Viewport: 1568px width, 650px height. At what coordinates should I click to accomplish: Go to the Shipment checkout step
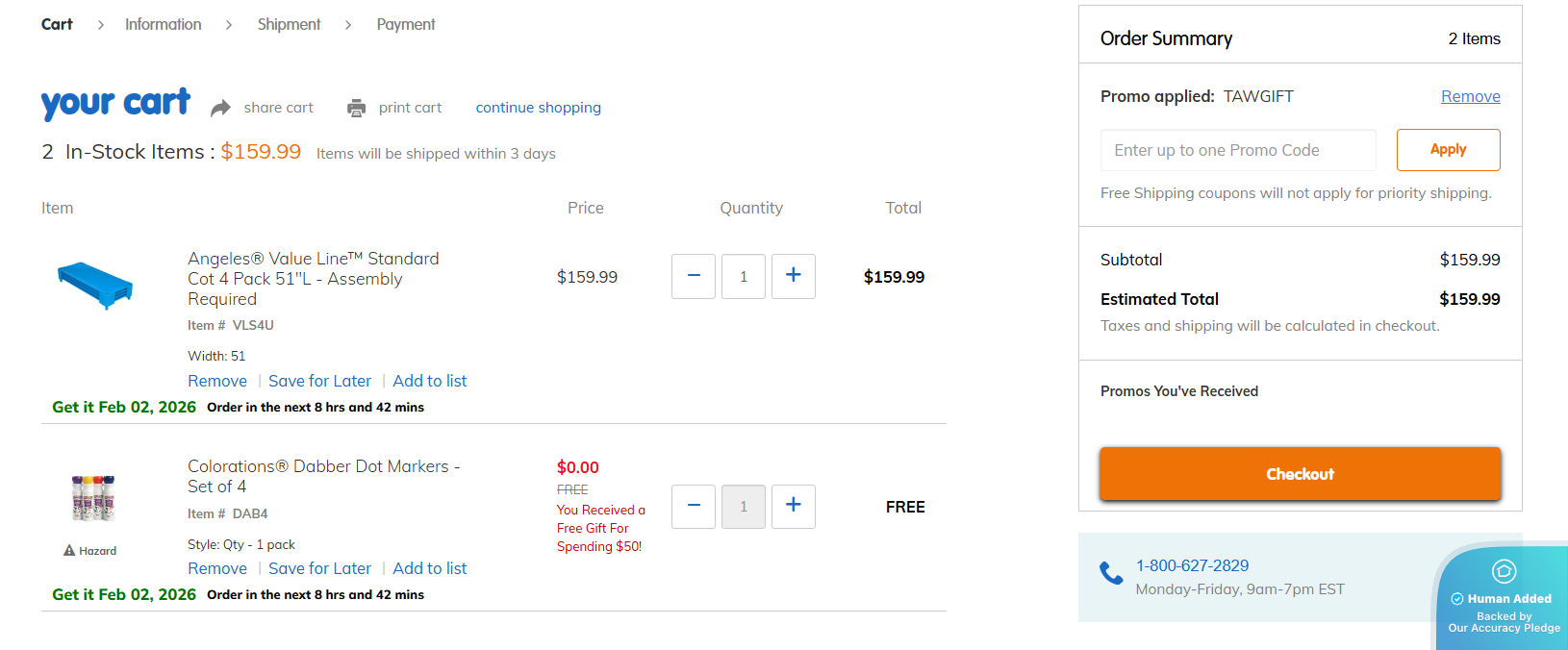(x=289, y=24)
